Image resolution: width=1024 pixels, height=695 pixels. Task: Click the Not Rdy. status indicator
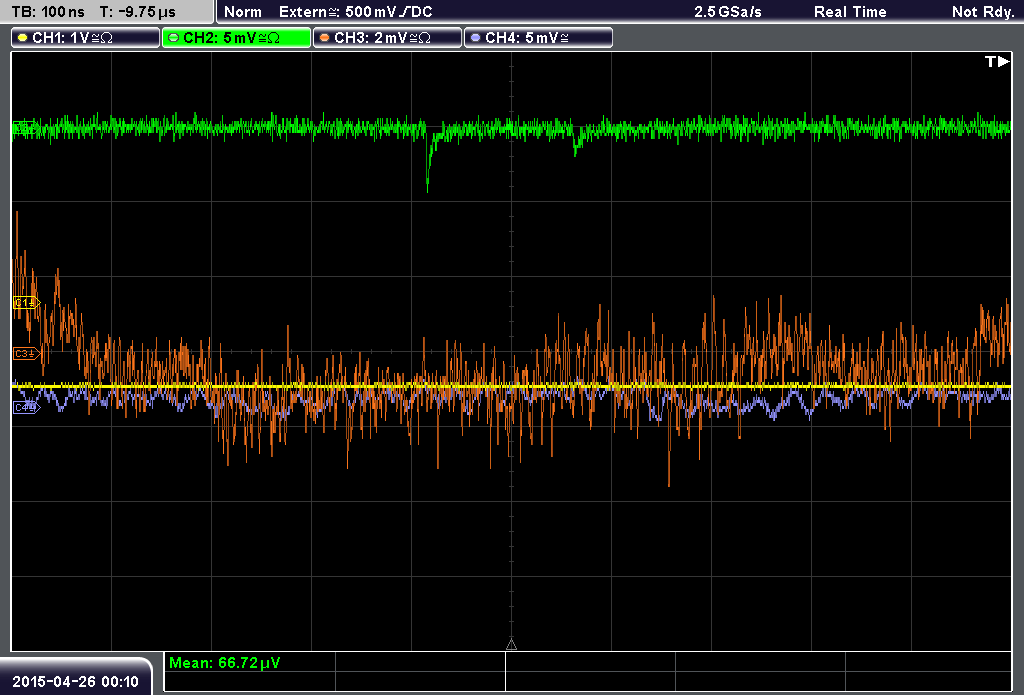pyautogui.click(x=983, y=12)
